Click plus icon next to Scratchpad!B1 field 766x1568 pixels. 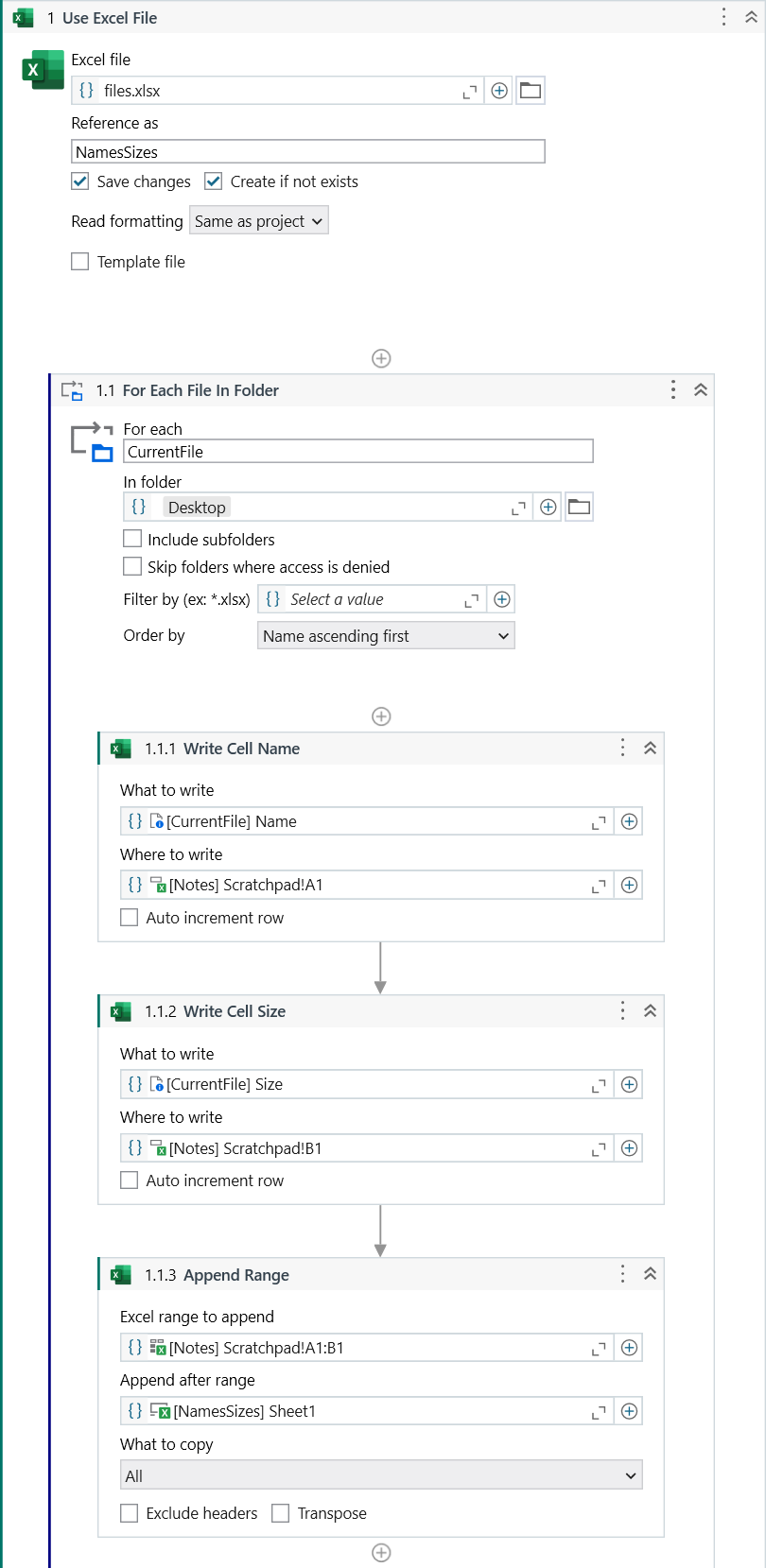click(629, 1148)
